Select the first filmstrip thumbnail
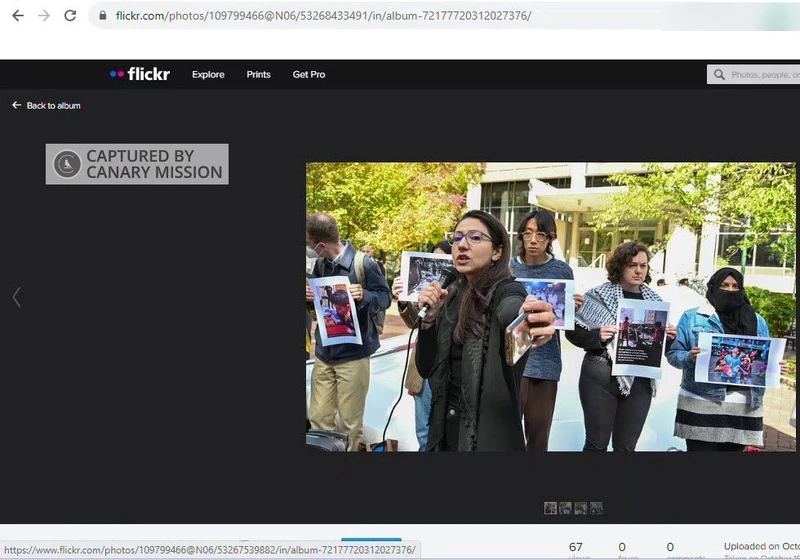 pyautogui.click(x=550, y=508)
